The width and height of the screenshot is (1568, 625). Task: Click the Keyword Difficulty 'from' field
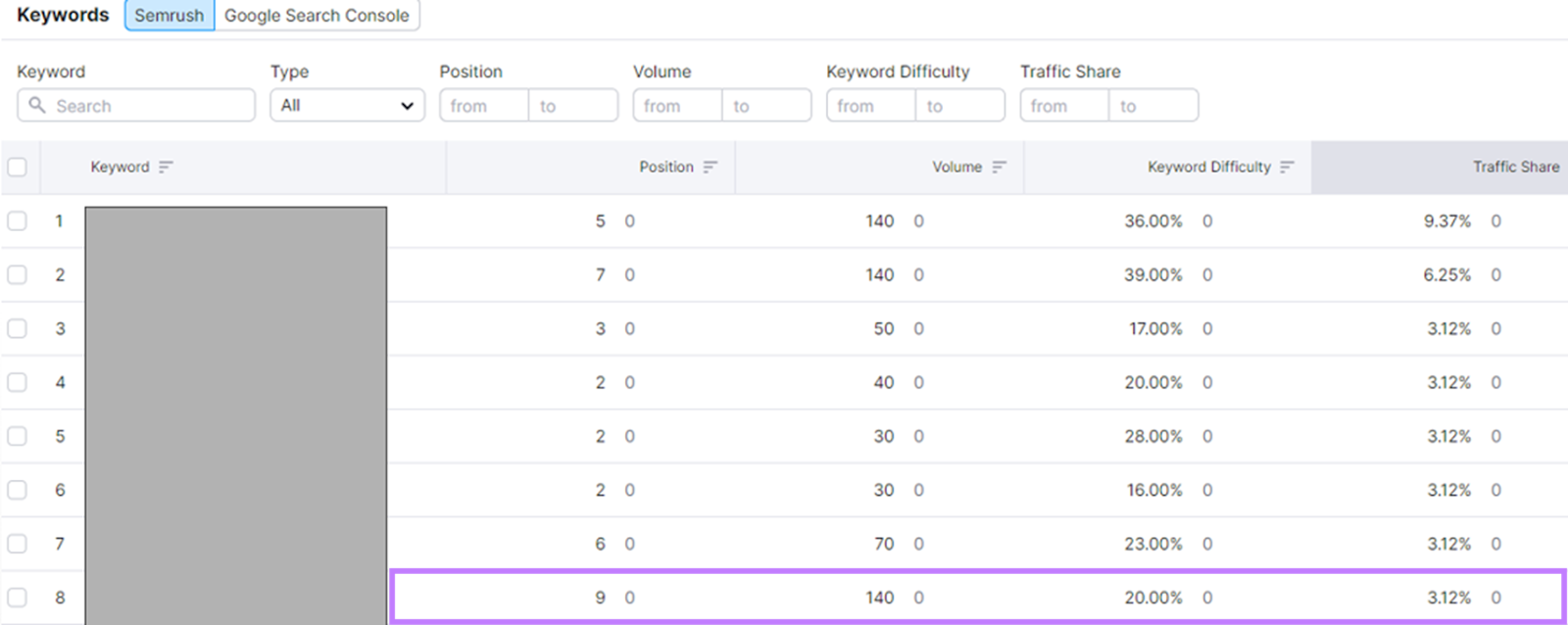[x=870, y=106]
